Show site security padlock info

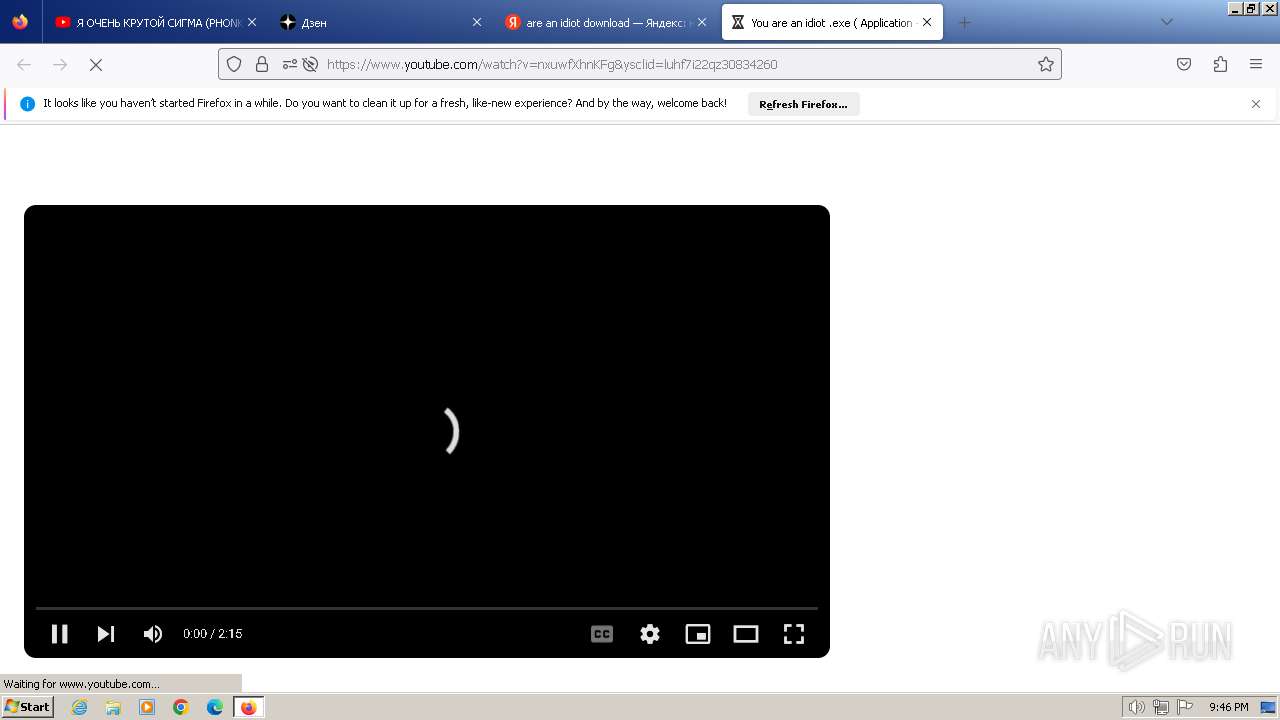click(262, 64)
